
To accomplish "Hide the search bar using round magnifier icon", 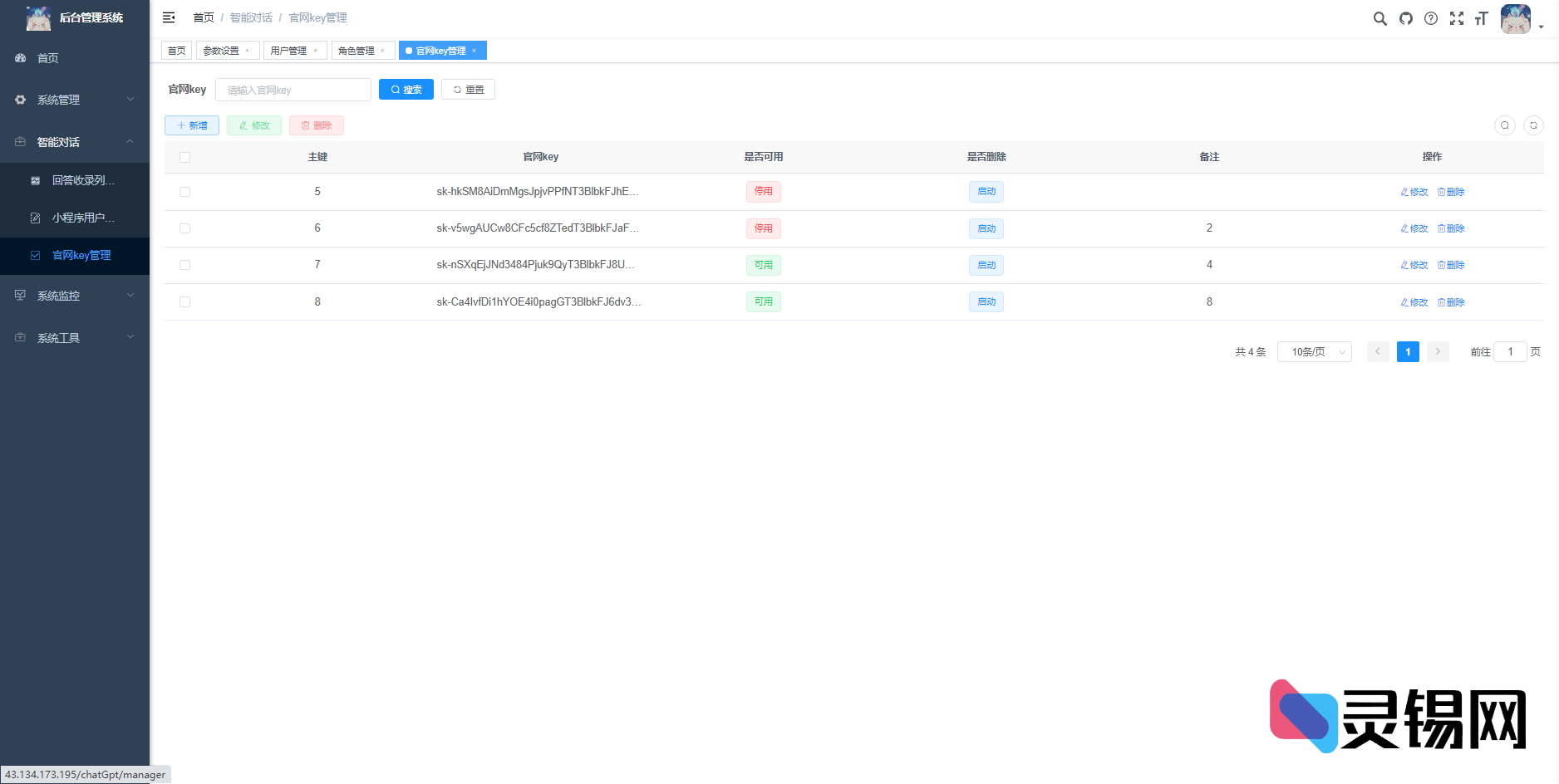I will [x=1504, y=125].
